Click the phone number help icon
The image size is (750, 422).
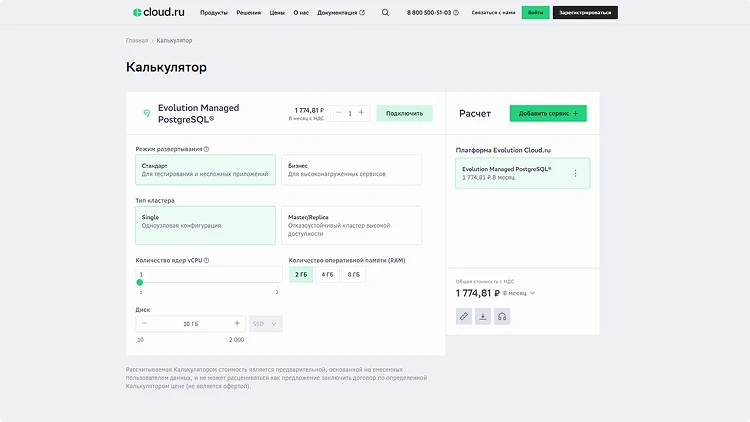(456, 13)
